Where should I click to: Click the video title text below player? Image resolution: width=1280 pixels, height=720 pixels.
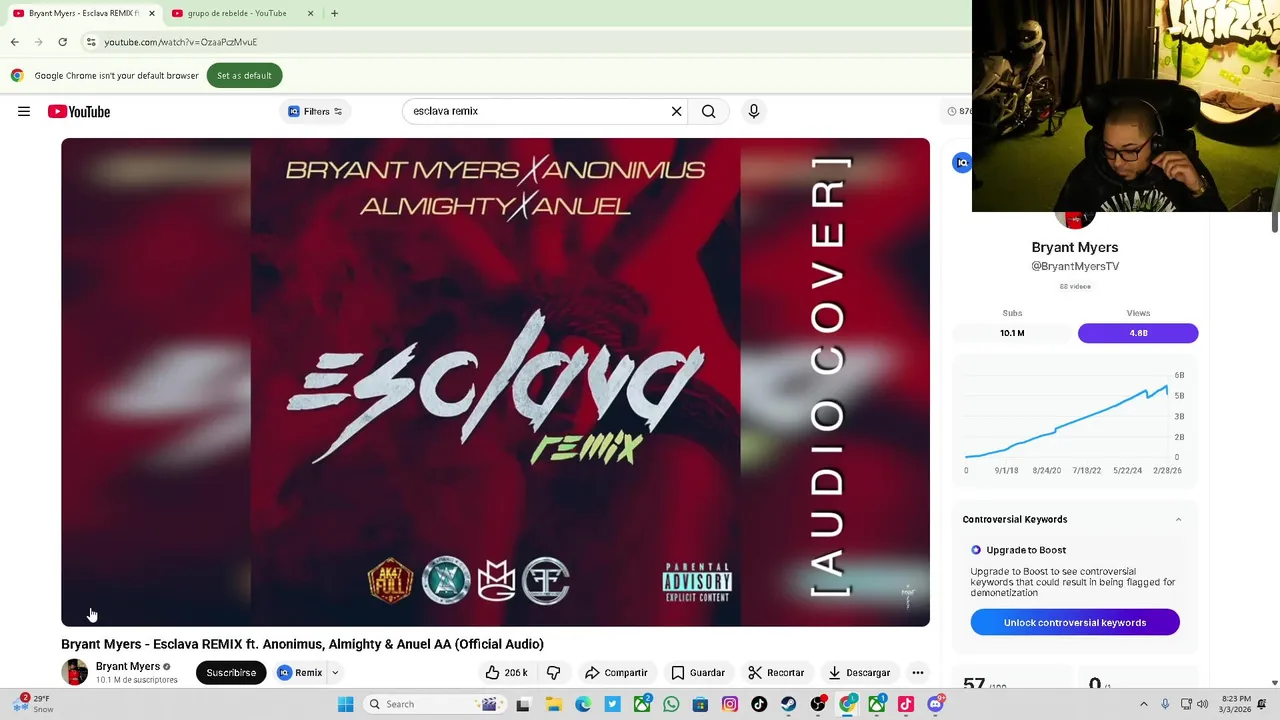302,644
